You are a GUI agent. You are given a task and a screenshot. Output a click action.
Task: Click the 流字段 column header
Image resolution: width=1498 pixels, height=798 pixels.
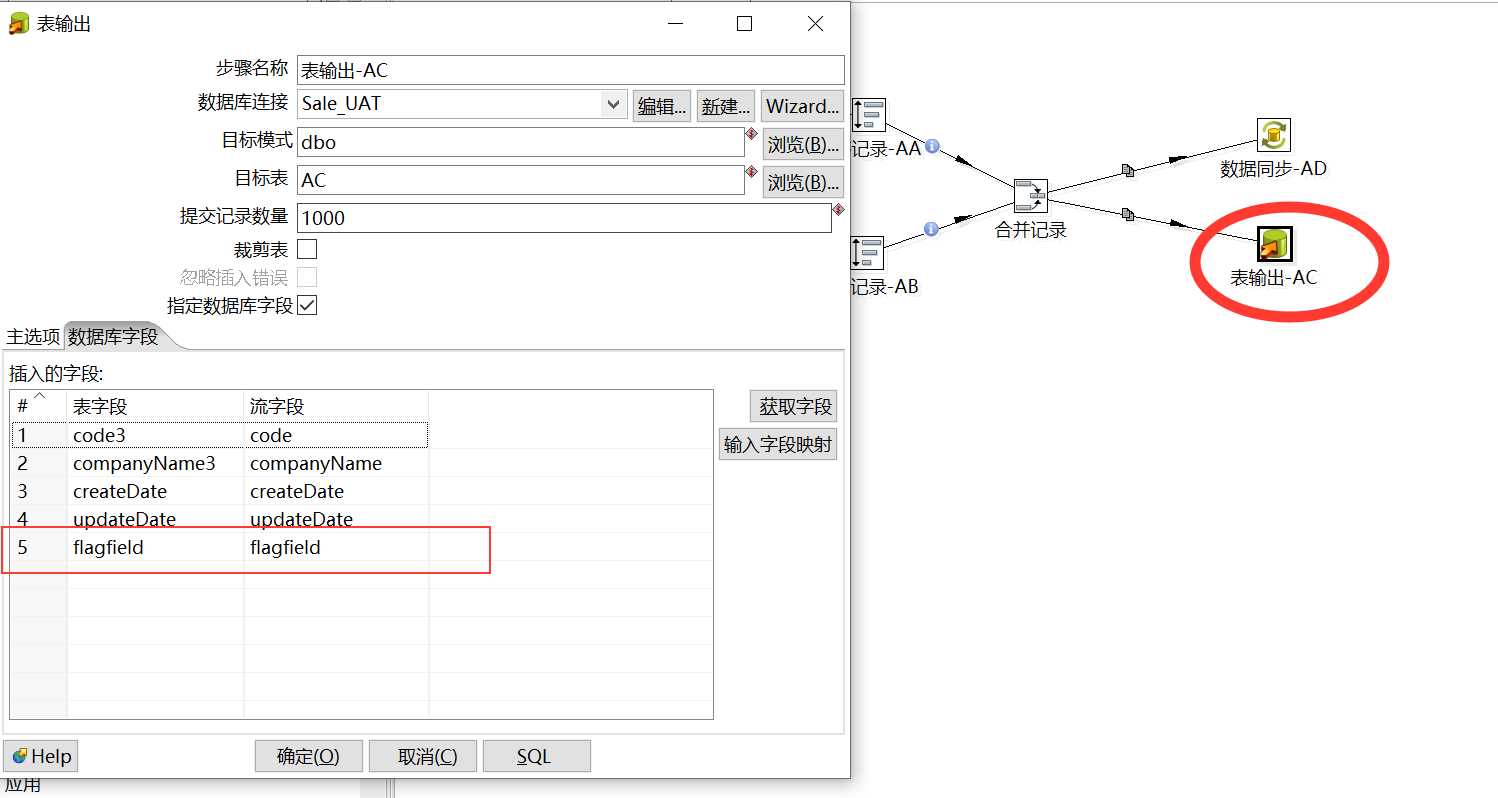coord(336,405)
